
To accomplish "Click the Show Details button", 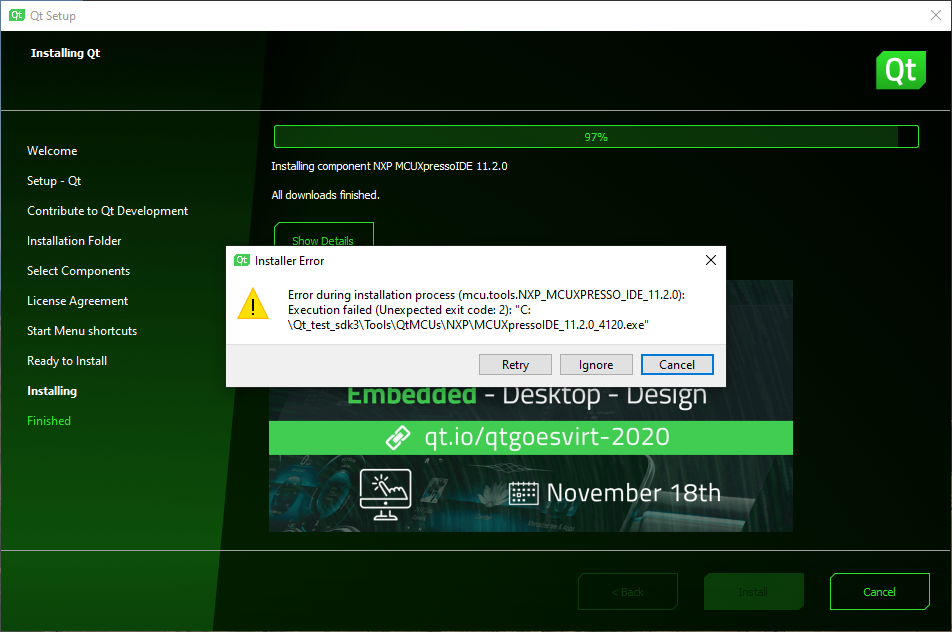I will pyautogui.click(x=323, y=235).
